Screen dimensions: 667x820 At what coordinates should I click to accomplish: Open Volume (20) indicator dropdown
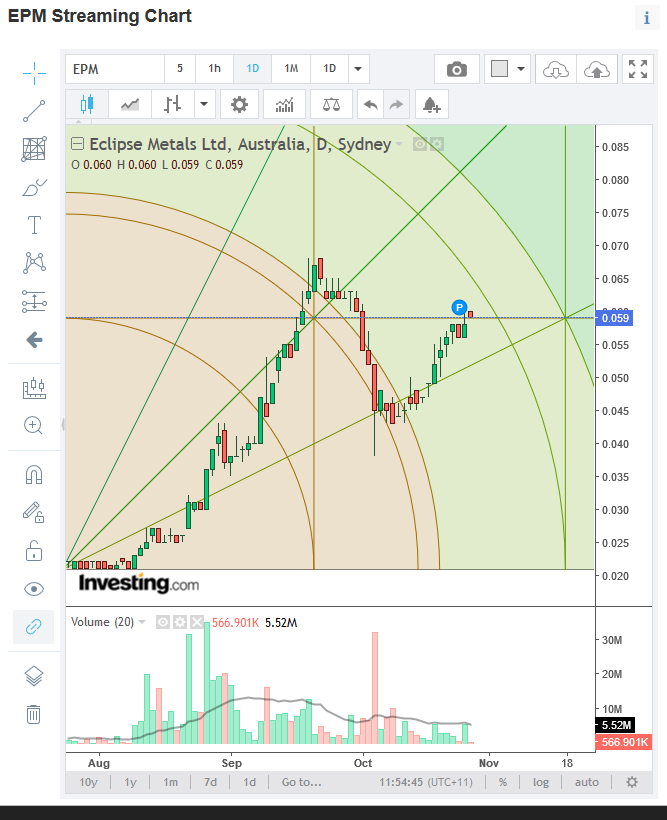click(142, 622)
